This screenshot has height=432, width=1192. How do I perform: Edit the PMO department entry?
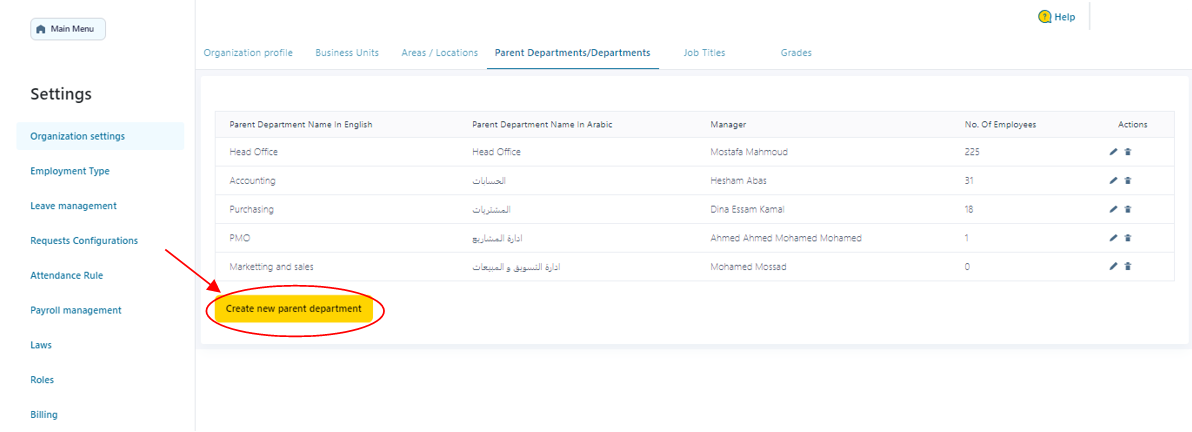coord(1114,238)
